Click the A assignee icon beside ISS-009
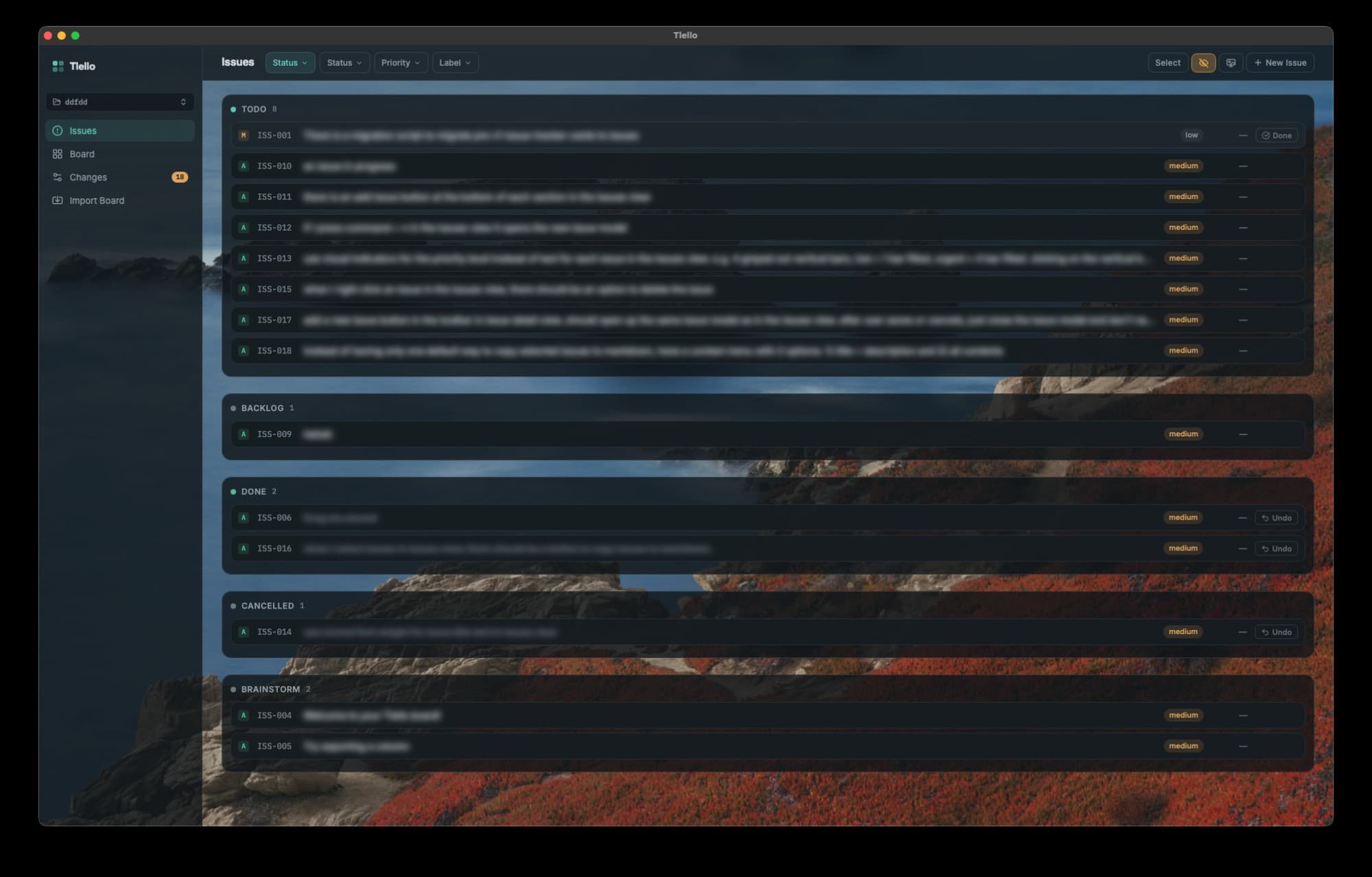1372x877 pixels. pos(244,434)
